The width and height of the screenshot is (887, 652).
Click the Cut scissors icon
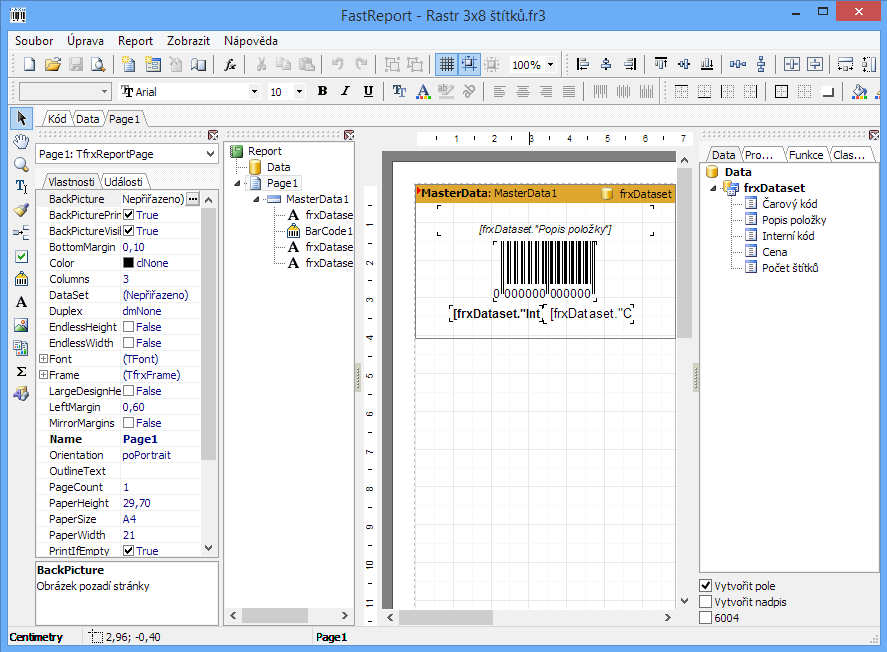coord(261,64)
